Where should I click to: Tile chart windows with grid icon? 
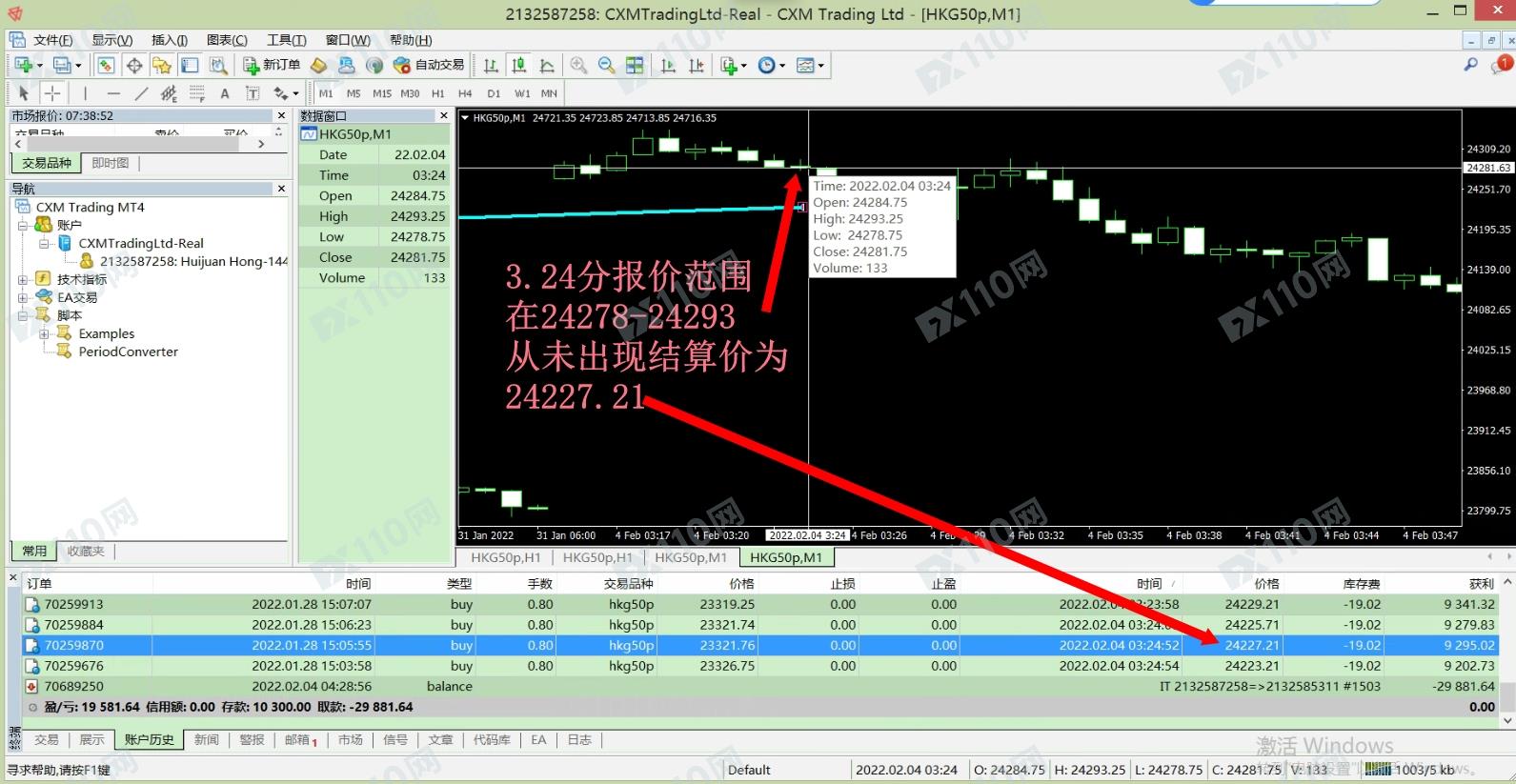pos(635,65)
